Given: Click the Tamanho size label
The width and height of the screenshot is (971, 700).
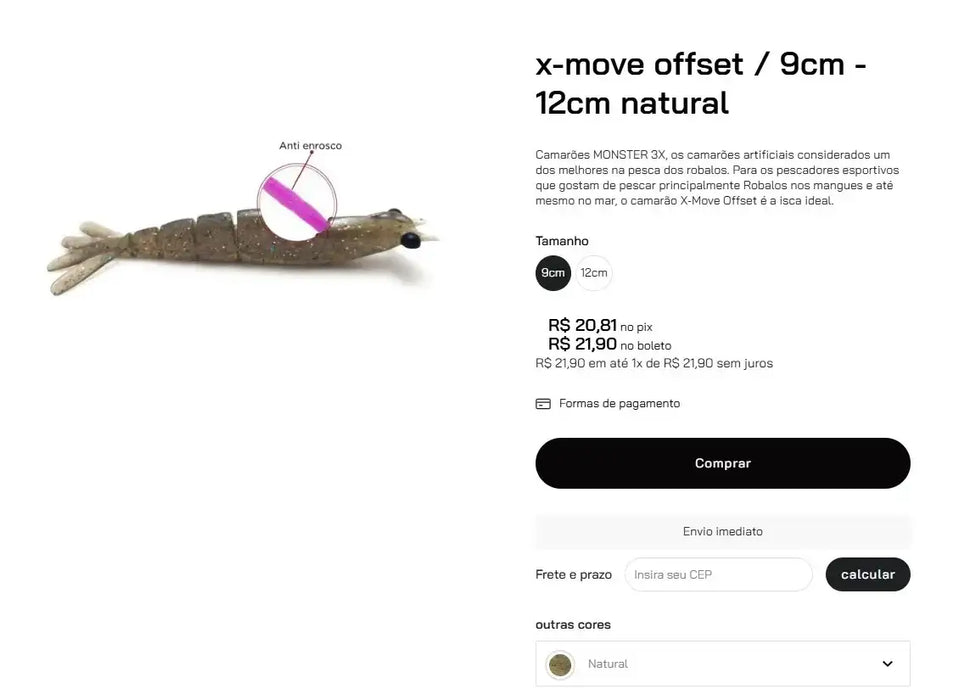Looking at the screenshot, I should (x=562, y=241).
